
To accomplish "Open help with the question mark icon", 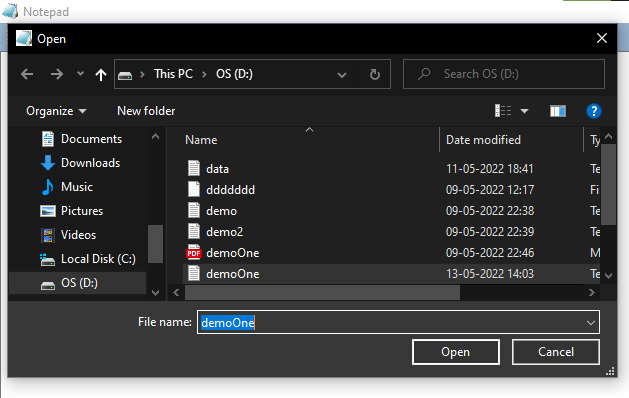I will (594, 111).
